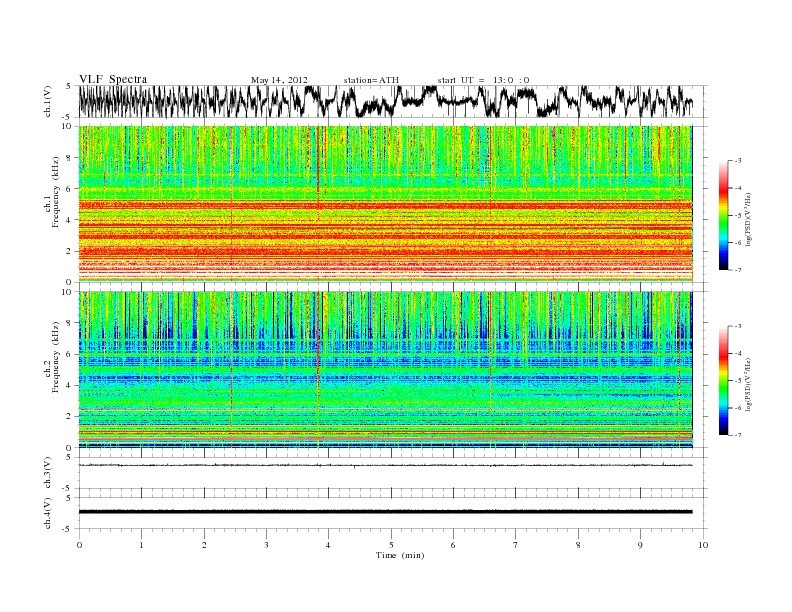
Task: Click the time axis tick label "7"
Action: (516, 545)
